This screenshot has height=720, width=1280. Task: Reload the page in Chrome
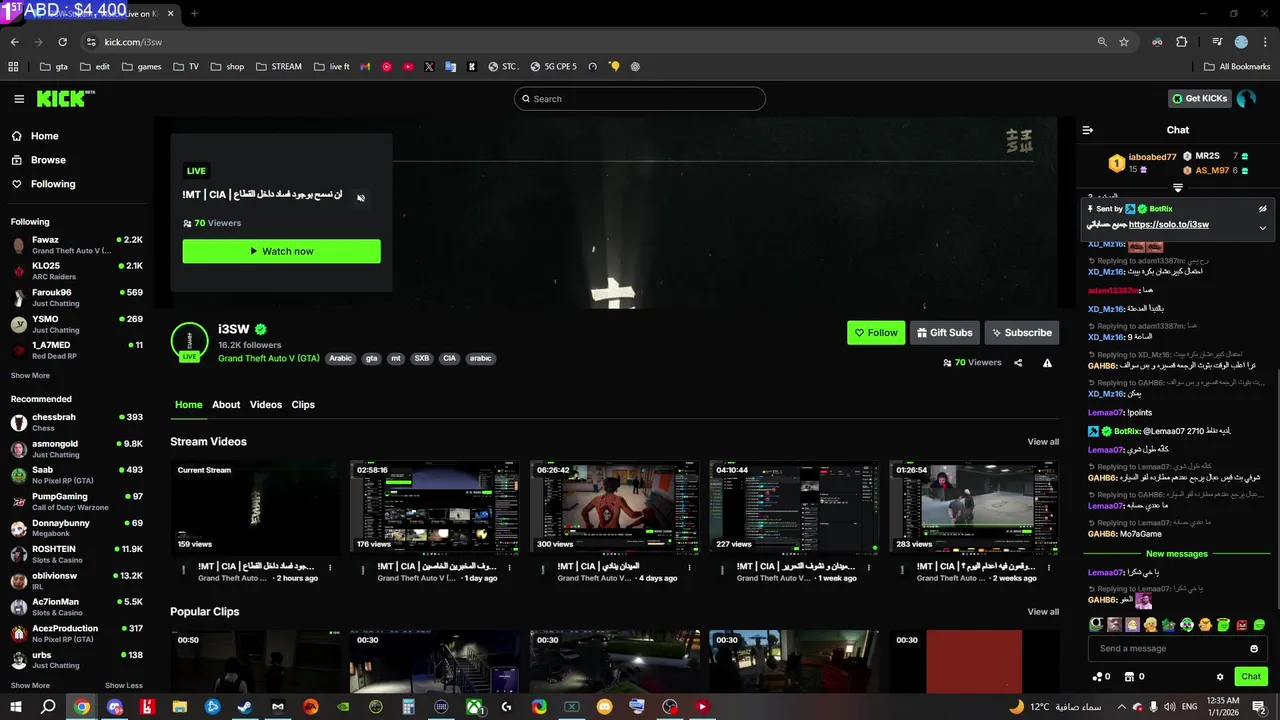pos(62,42)
